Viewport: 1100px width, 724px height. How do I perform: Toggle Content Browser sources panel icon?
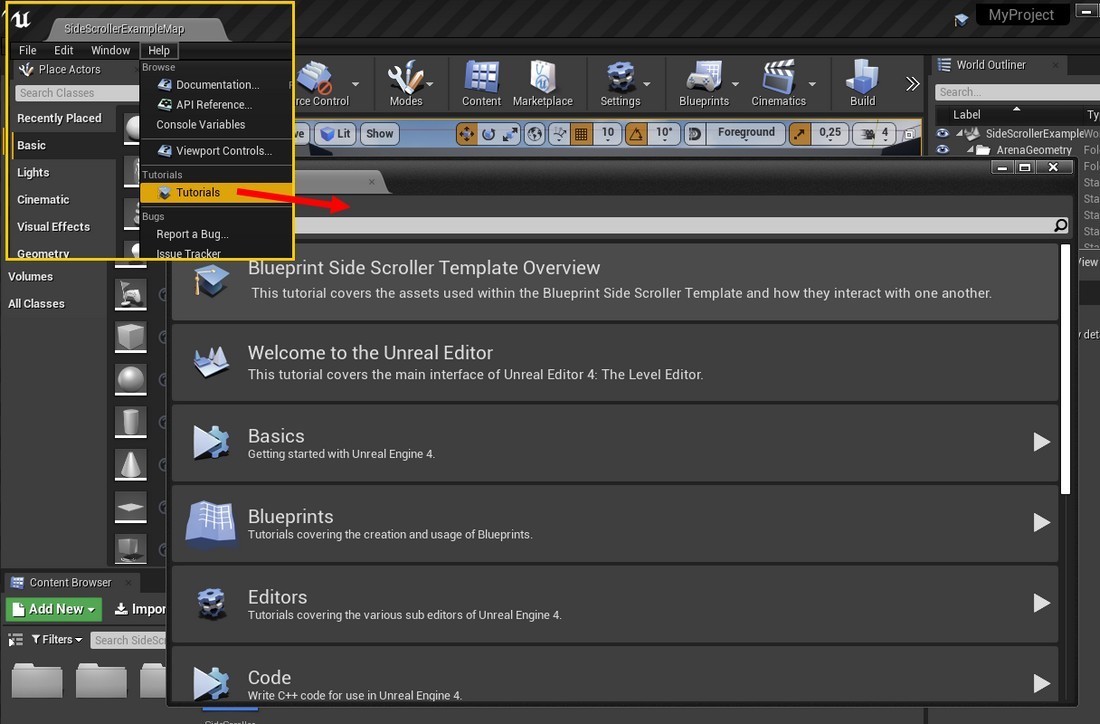(x=15, y=640)
